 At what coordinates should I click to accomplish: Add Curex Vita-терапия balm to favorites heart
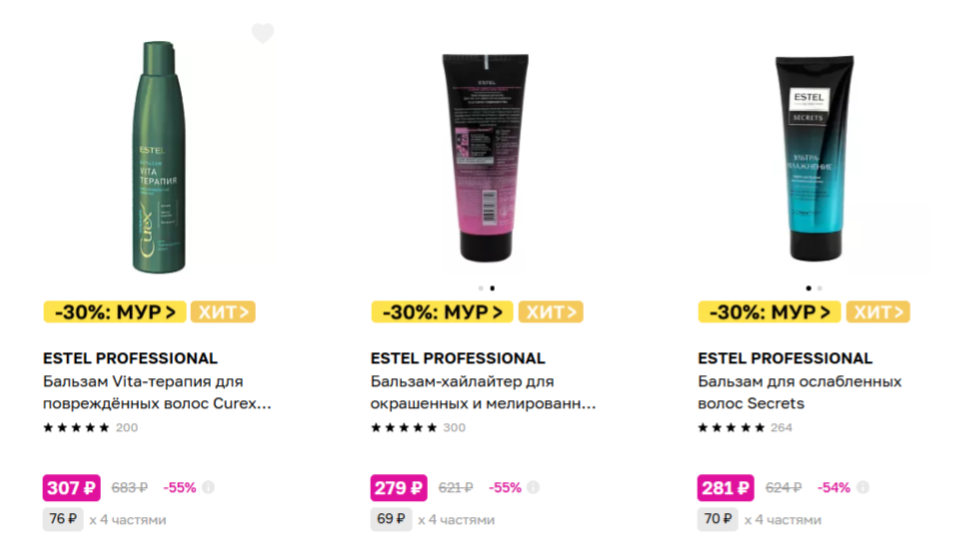[x=263, y=33]
